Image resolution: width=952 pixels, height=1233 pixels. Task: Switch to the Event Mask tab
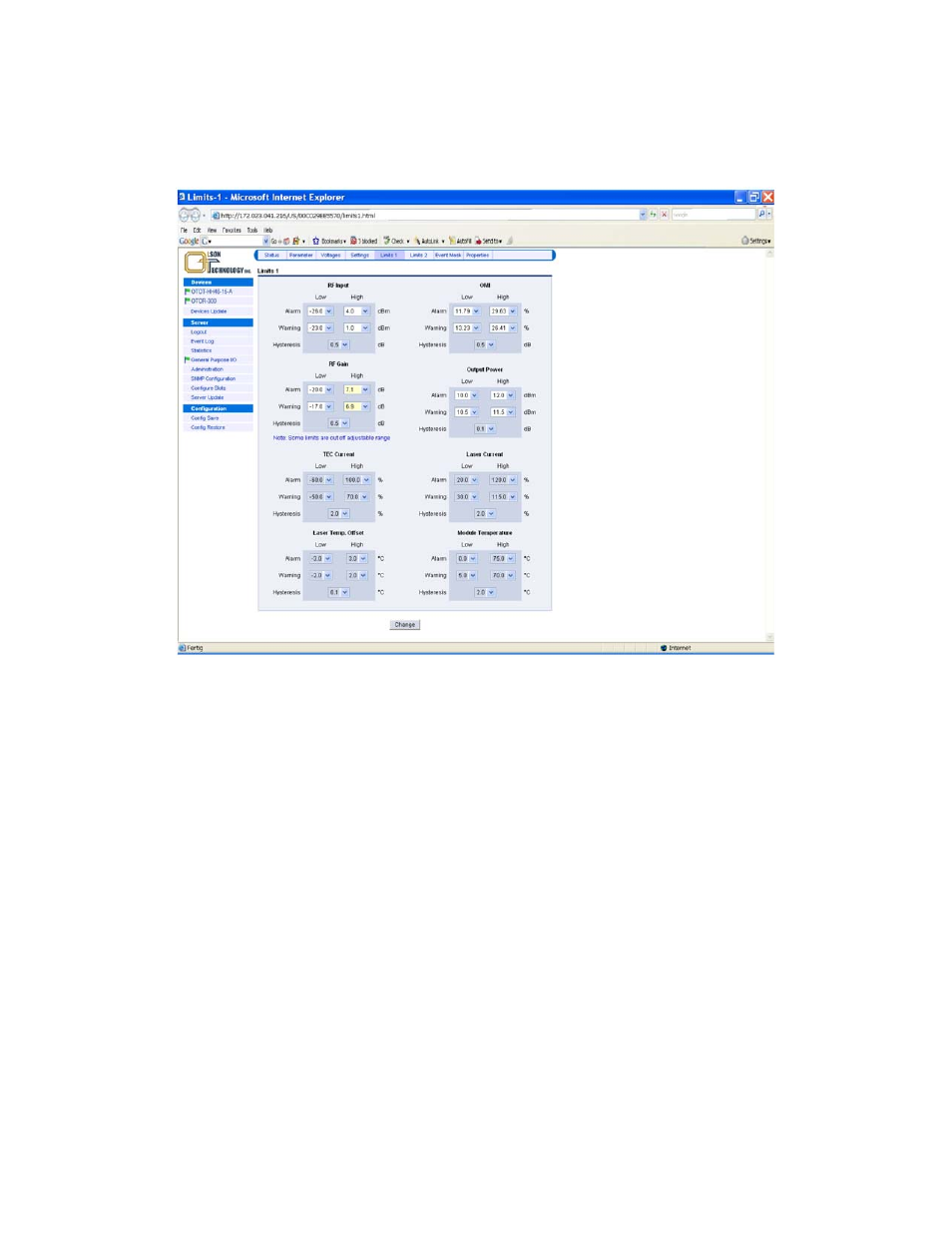coord(448,256)
